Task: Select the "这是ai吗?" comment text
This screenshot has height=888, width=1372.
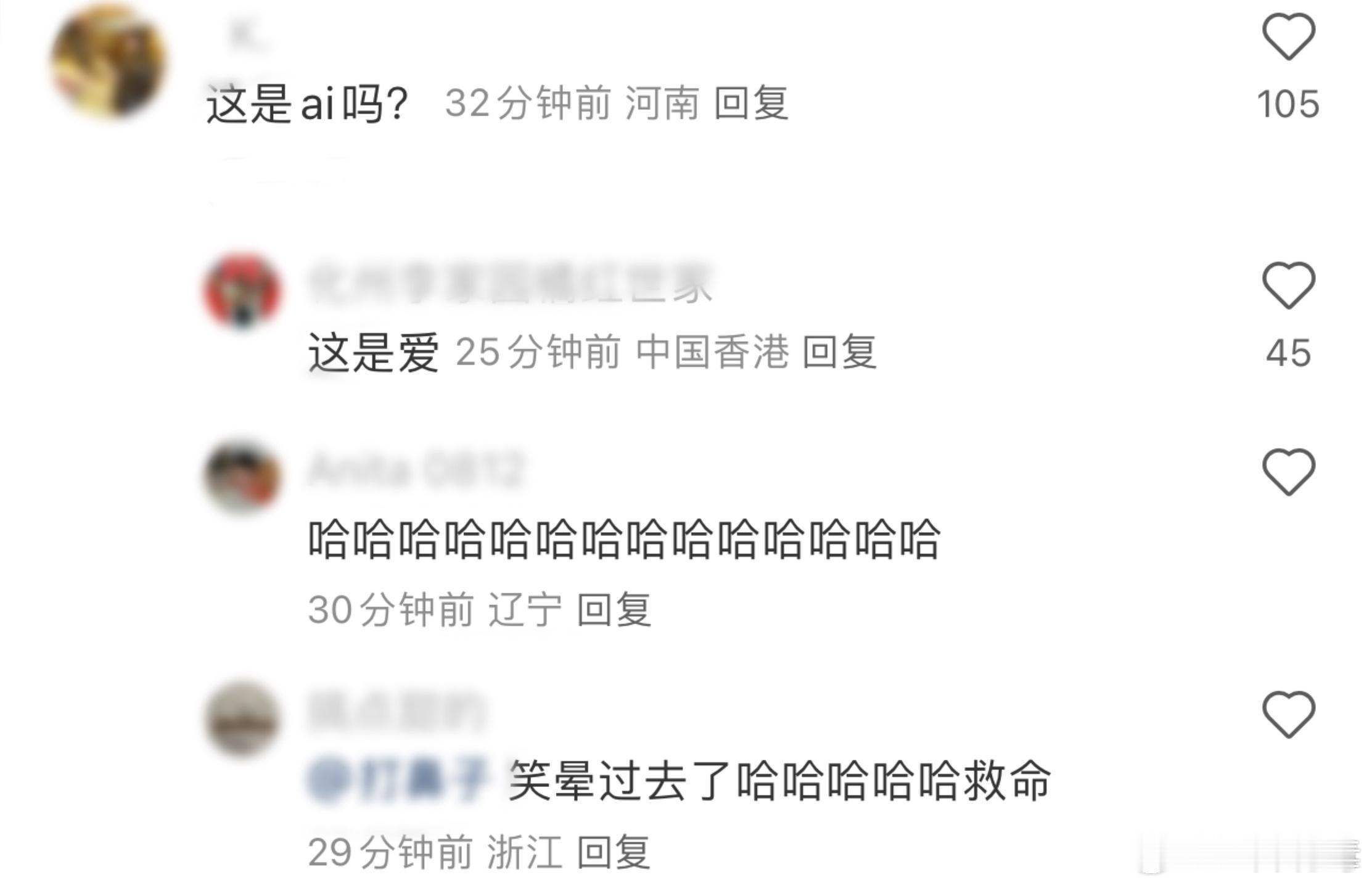Action: pyautogui.click(x=308, y=104)
